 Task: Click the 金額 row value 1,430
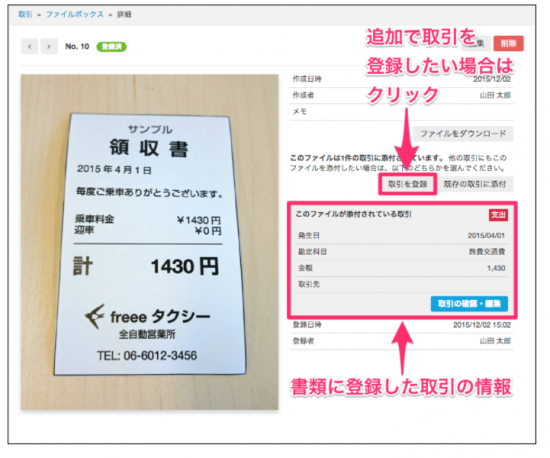496,268
